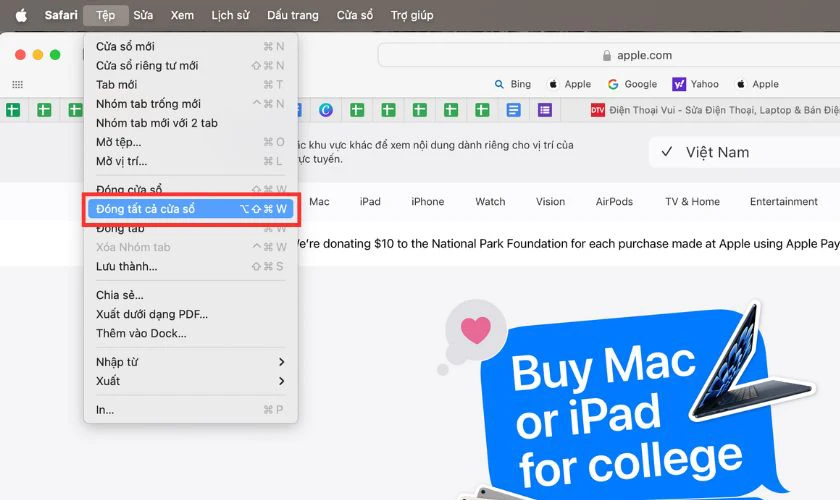Select Đóng tất cả cửa sổ
840x500 pixels.
tap(190, 209)
